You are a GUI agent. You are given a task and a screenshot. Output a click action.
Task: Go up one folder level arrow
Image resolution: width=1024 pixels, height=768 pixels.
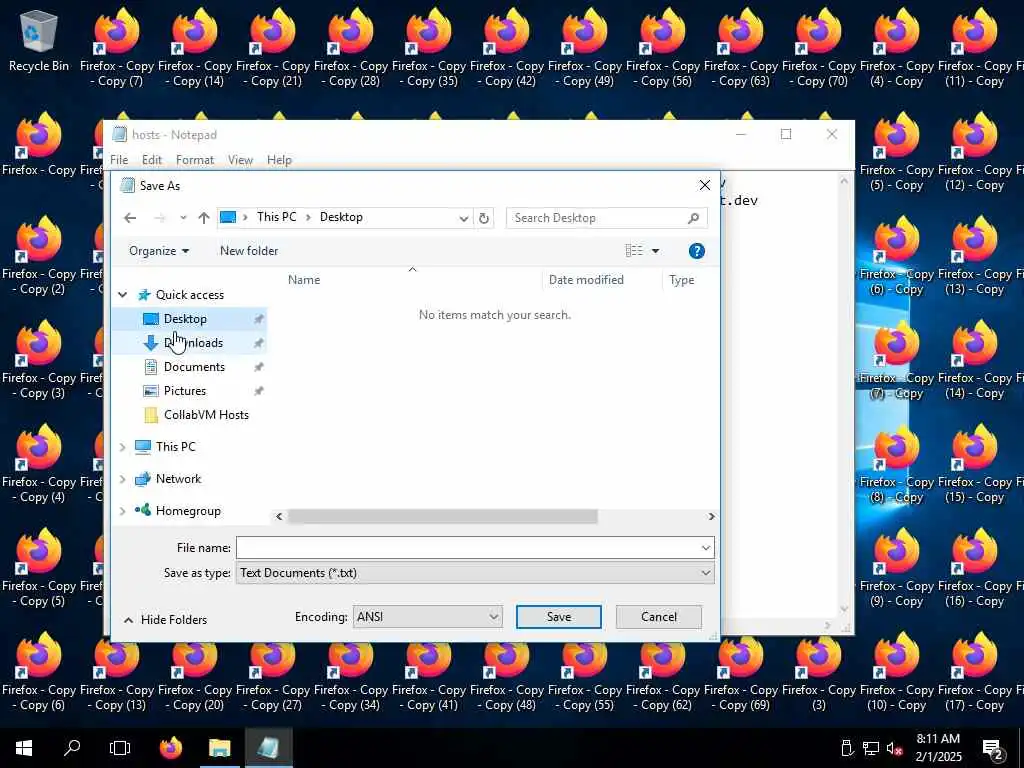tap(204, 218)
